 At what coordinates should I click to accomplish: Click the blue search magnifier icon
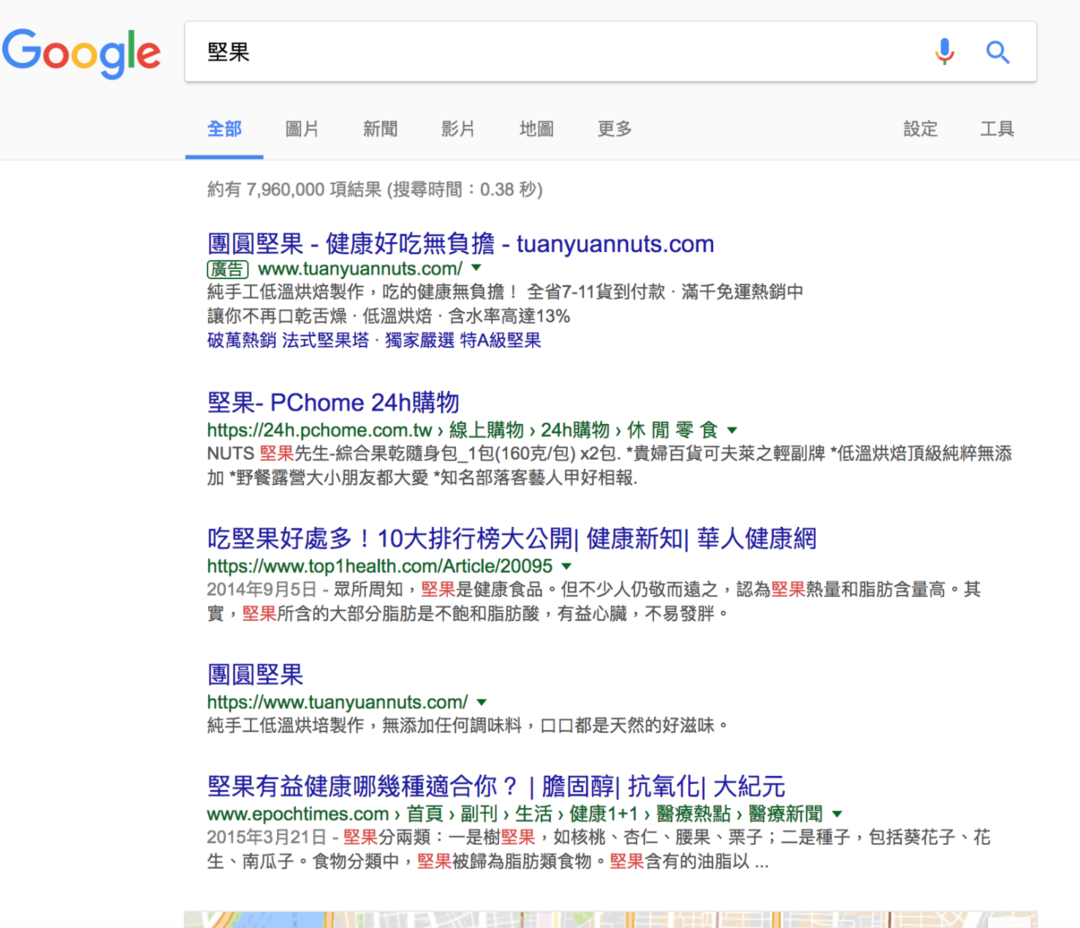click(x=997, y=52)
